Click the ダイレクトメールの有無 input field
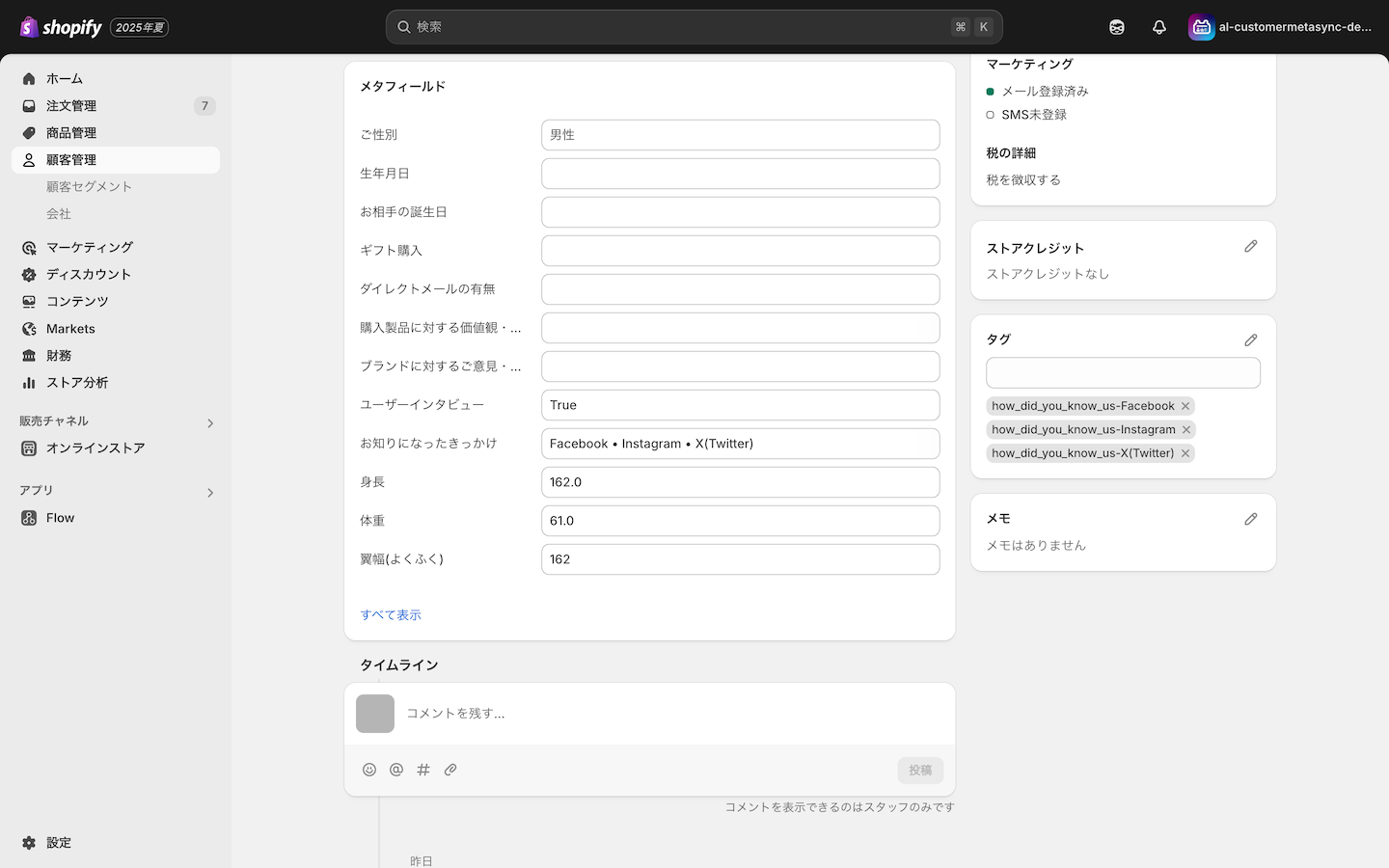1389x868 pixels. (741, 289)
